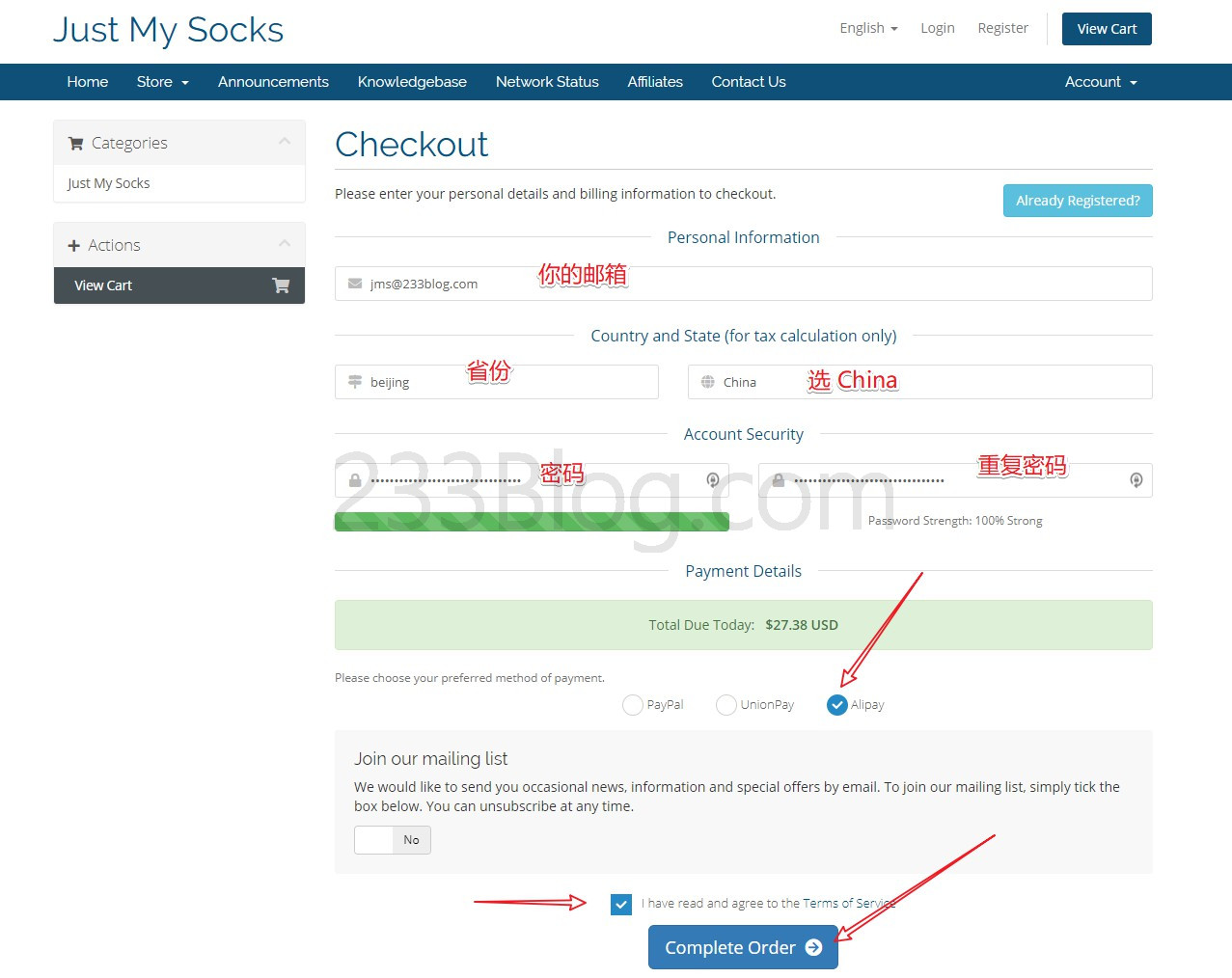Click the cart icon in the sidebar View Cart row
Viewport: 1232px width, 978px height.
(281, 285)
